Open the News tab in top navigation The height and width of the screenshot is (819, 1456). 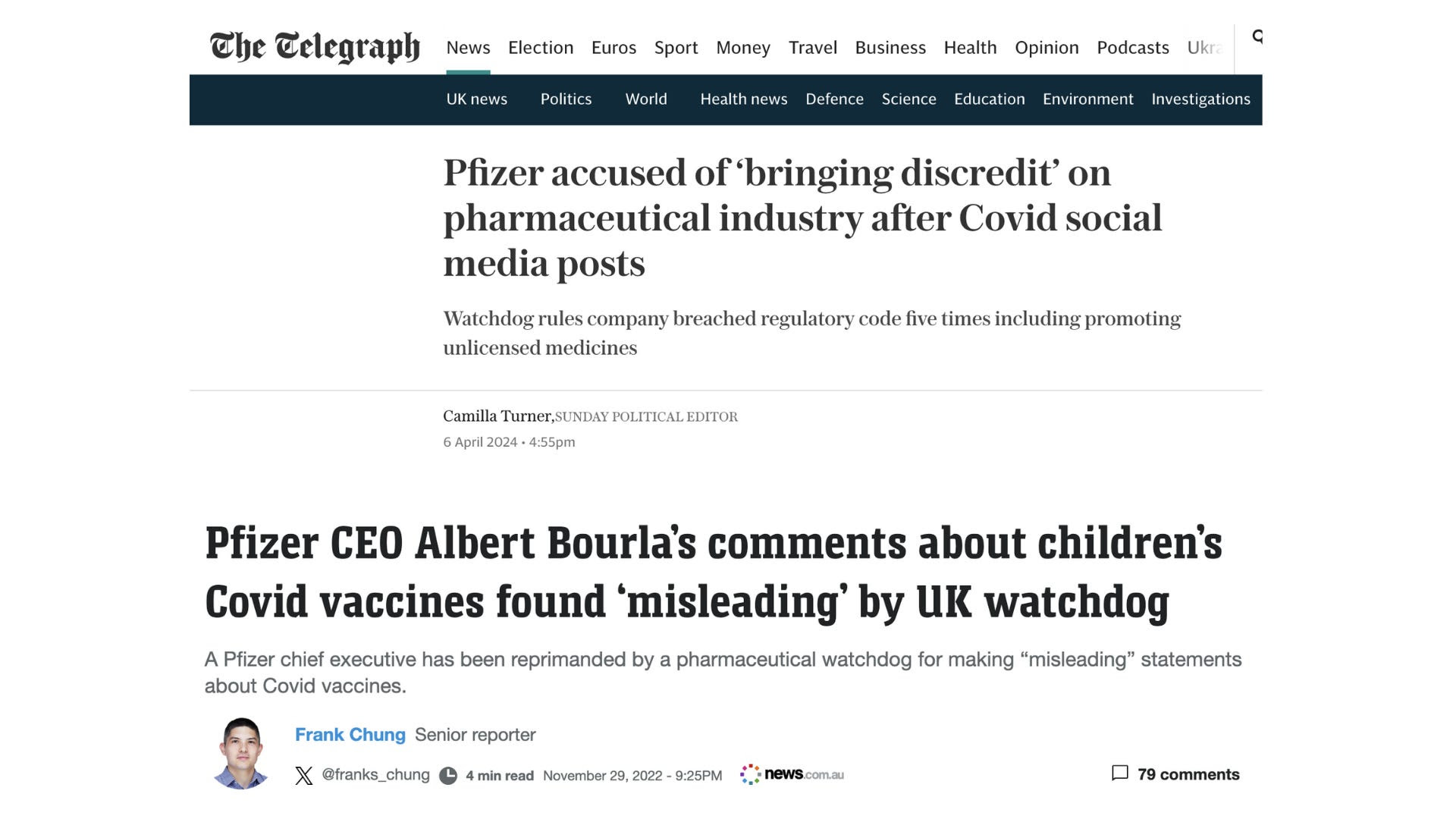click(468, 48)
